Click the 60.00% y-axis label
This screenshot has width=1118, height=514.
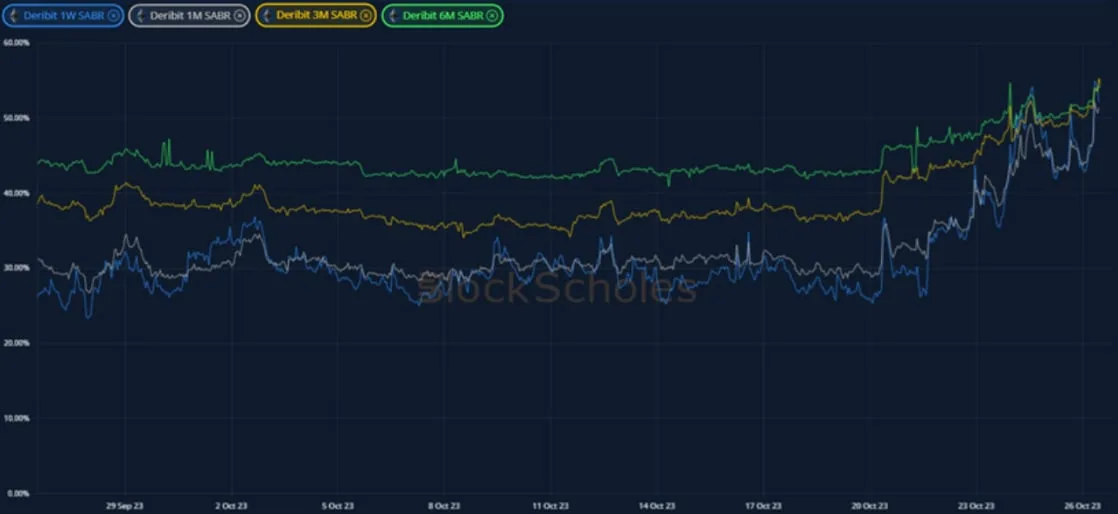[x=16, y=43]
